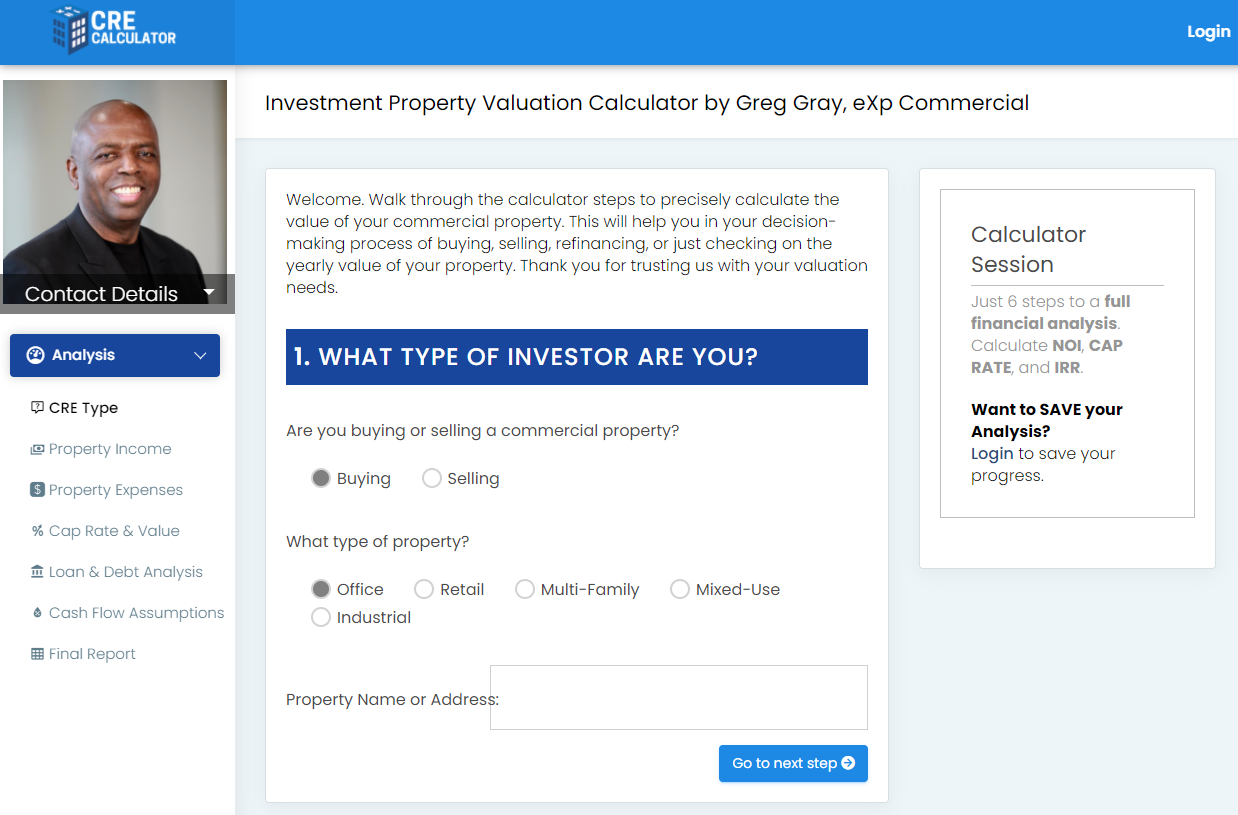
Task: Click the Analysis gauge icon
Action: click(35, 355)
